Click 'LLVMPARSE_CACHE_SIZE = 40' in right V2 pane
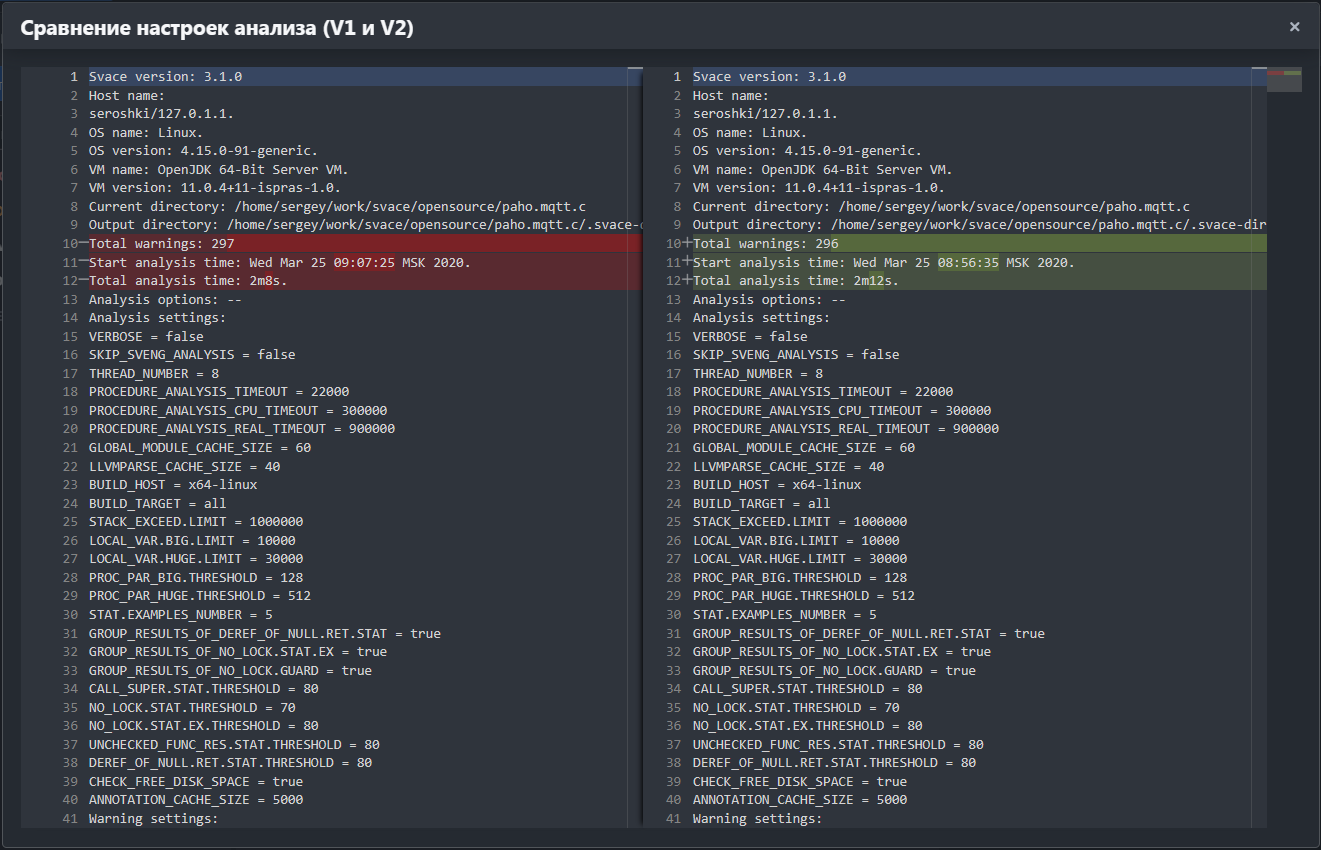The height and width of the screenshot is (850, 1321). pyautogui.click(x=789, y=466)
